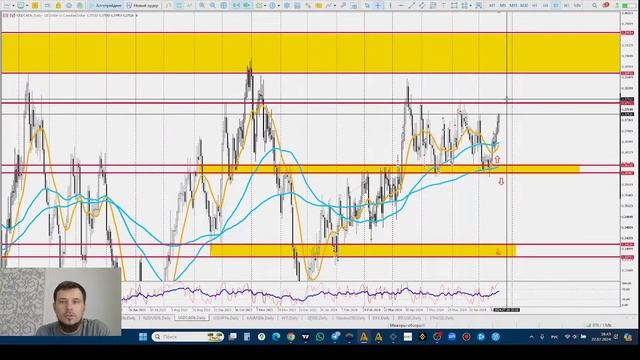Switch chart to MN monthly timeframe

578,6
